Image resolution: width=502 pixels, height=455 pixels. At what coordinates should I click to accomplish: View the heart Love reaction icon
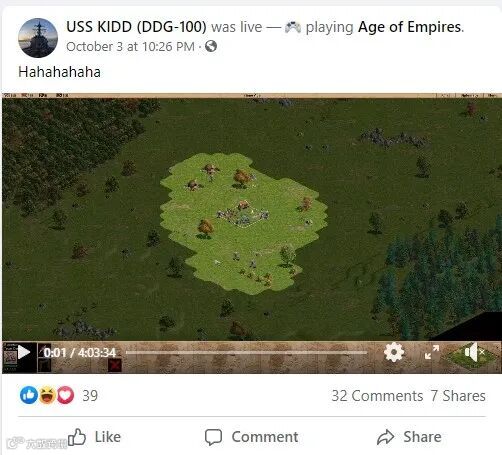pos(66,395)
